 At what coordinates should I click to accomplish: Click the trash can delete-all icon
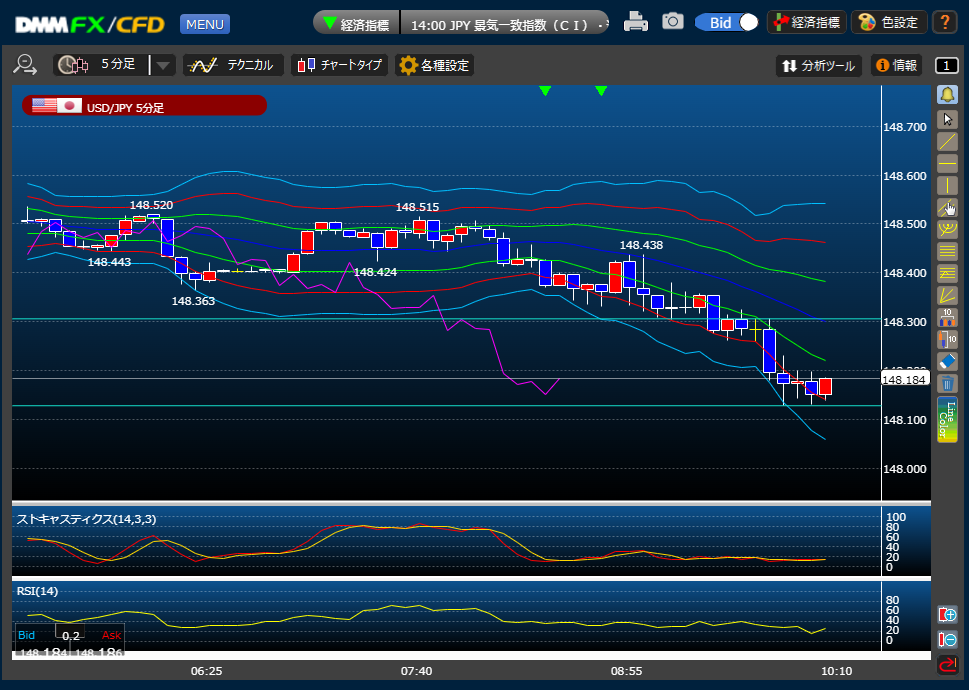click(x=947, y=383)
